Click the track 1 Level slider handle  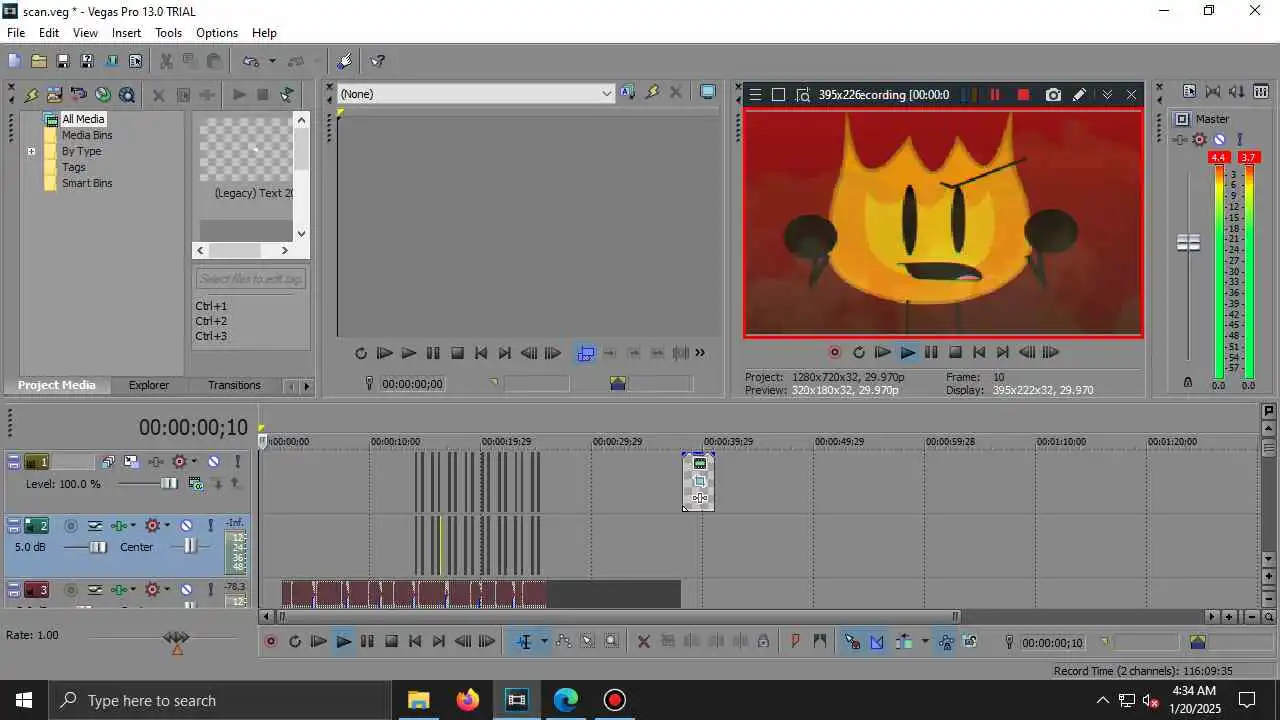coord(169,484)
